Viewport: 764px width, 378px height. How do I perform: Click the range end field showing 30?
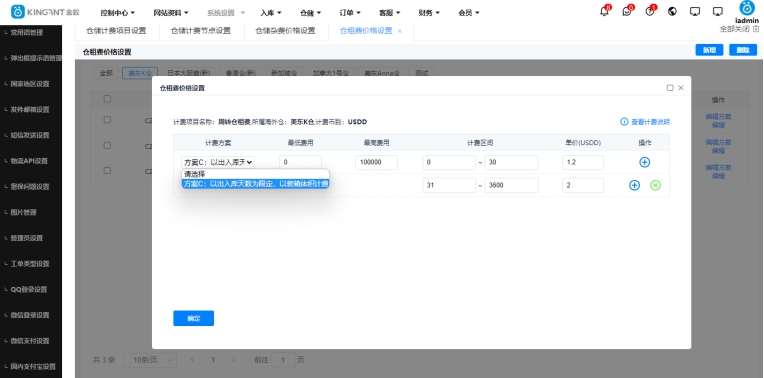[x=512, y=162]
